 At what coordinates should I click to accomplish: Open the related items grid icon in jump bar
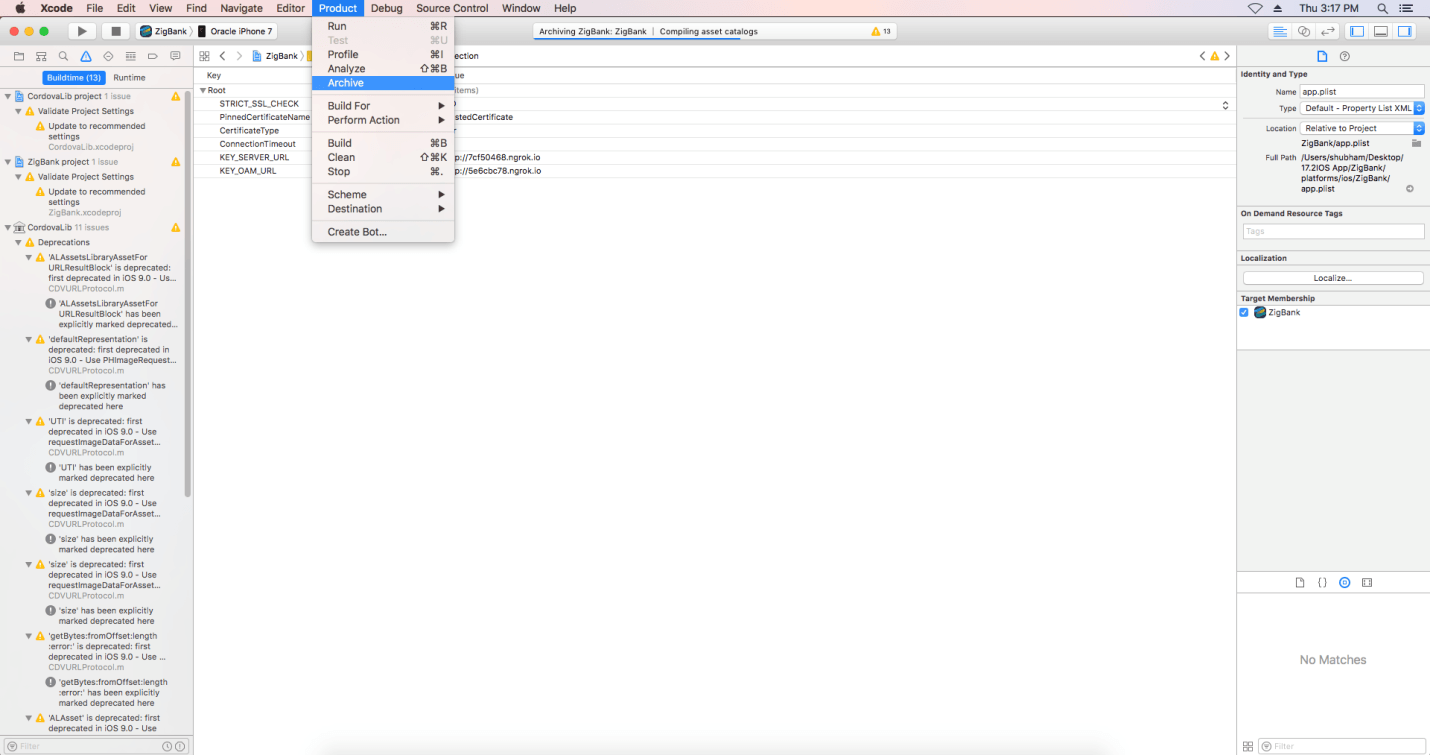coord(204,56)
